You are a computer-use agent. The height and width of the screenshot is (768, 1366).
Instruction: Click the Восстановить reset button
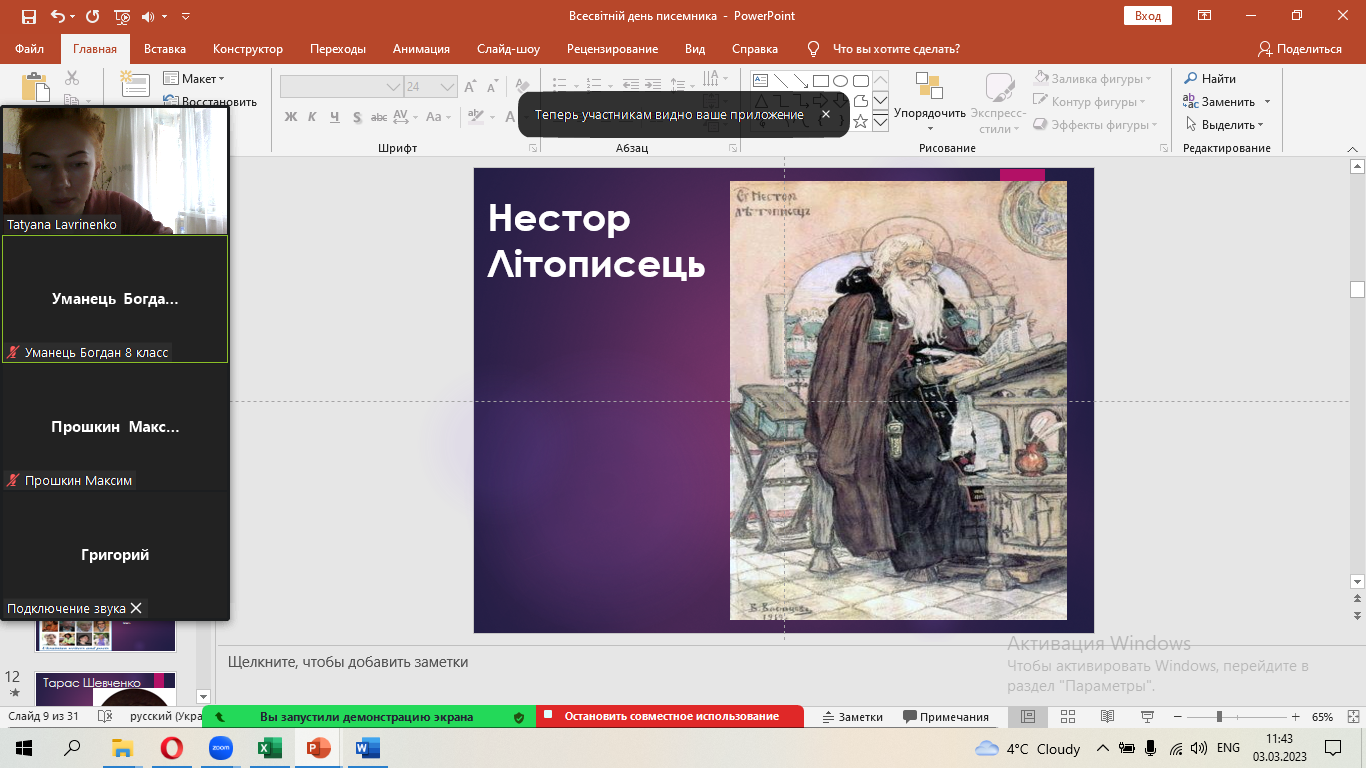coord(210,102)
